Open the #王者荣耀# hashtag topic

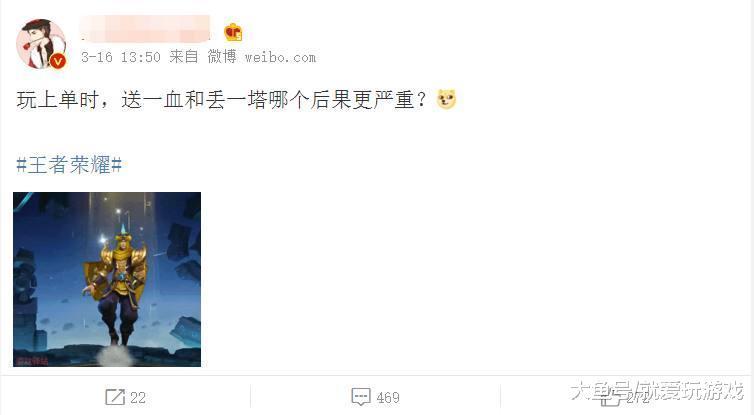click(69, 165)
